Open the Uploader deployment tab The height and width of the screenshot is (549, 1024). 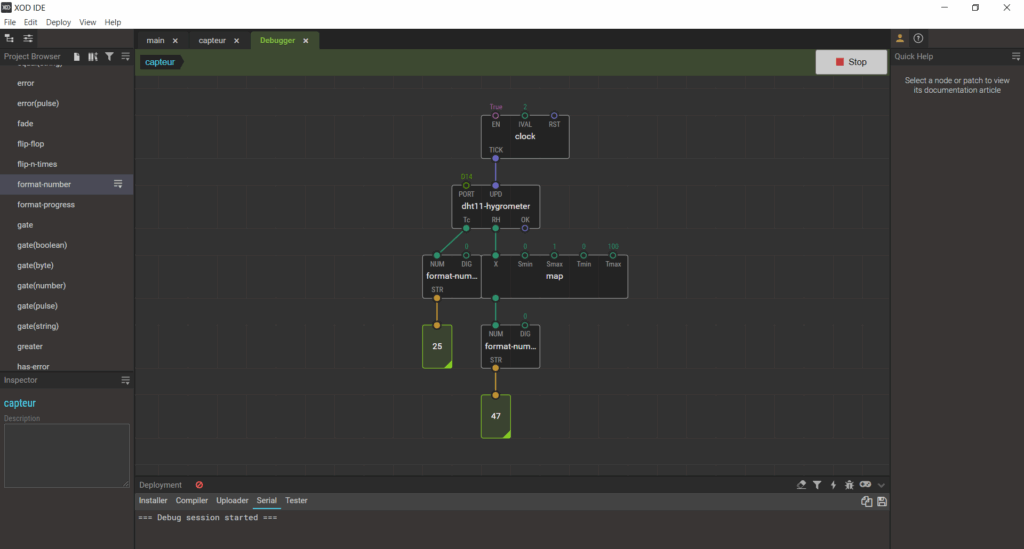tap(232, 501)
